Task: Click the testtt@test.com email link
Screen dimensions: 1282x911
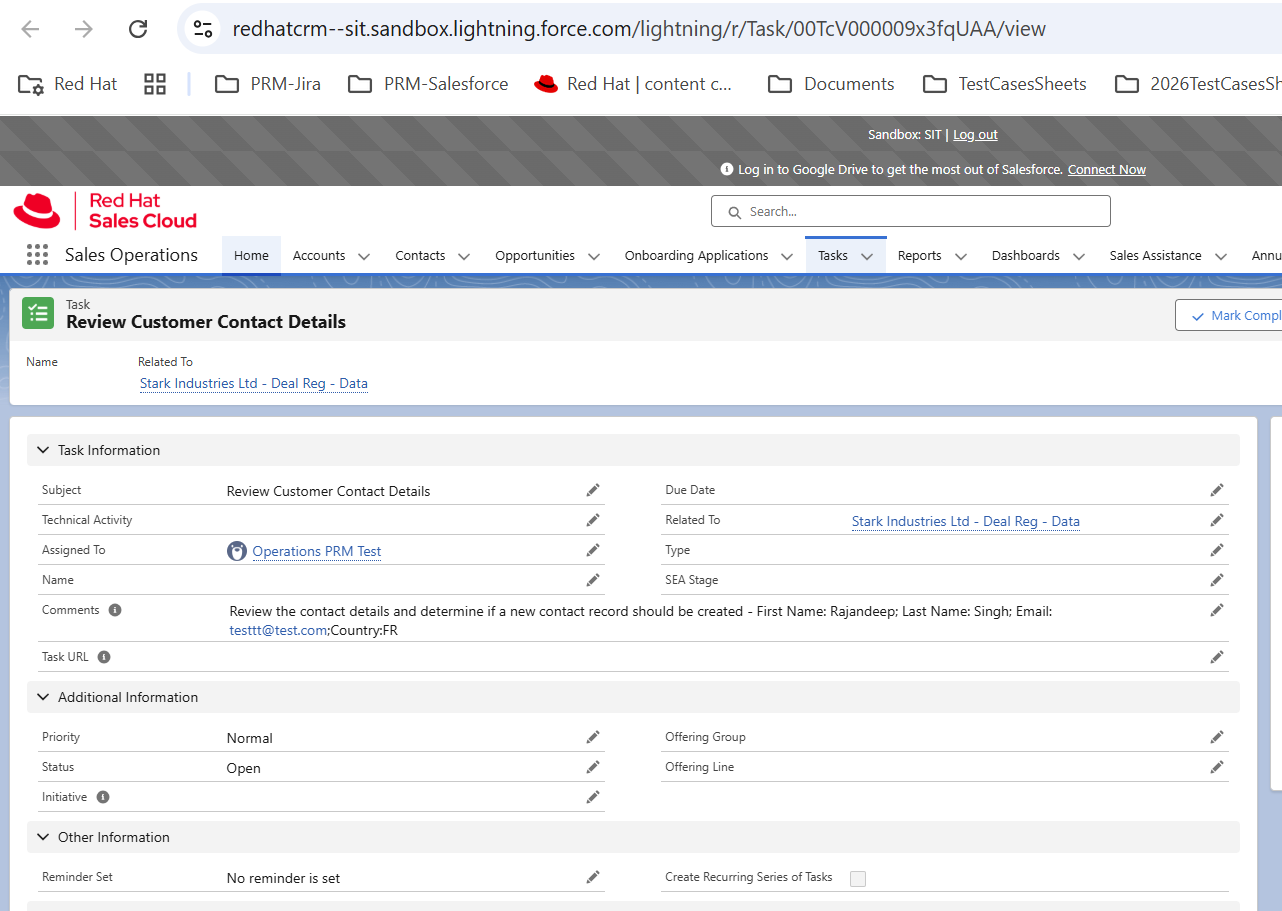Action: click(278, 630)
